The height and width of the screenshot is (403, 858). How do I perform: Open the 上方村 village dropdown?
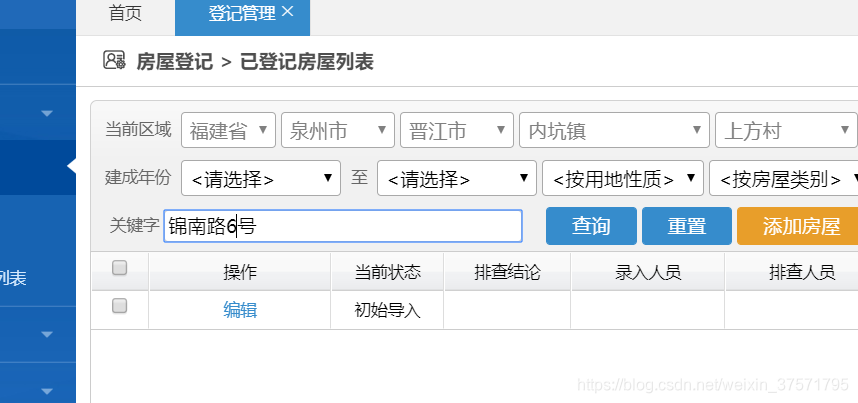tap(786, 130)
